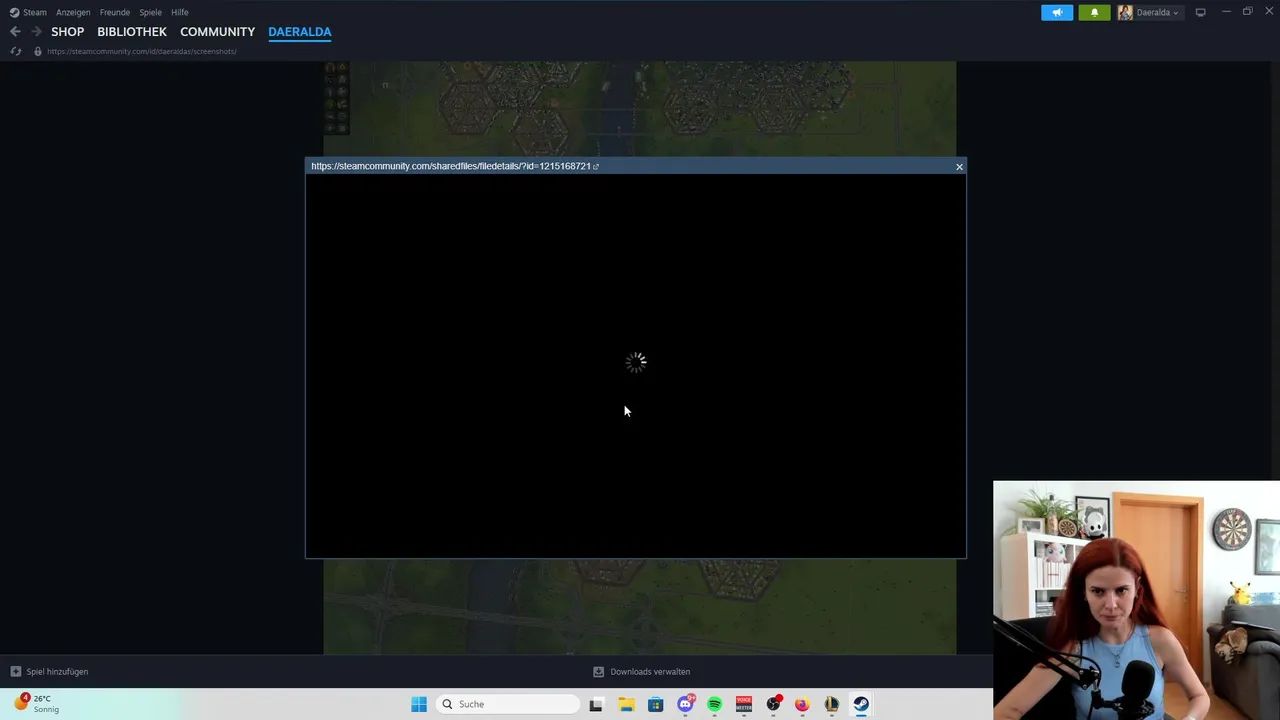
Task: Open League of Legends from the taskbar
Action: 831,704
